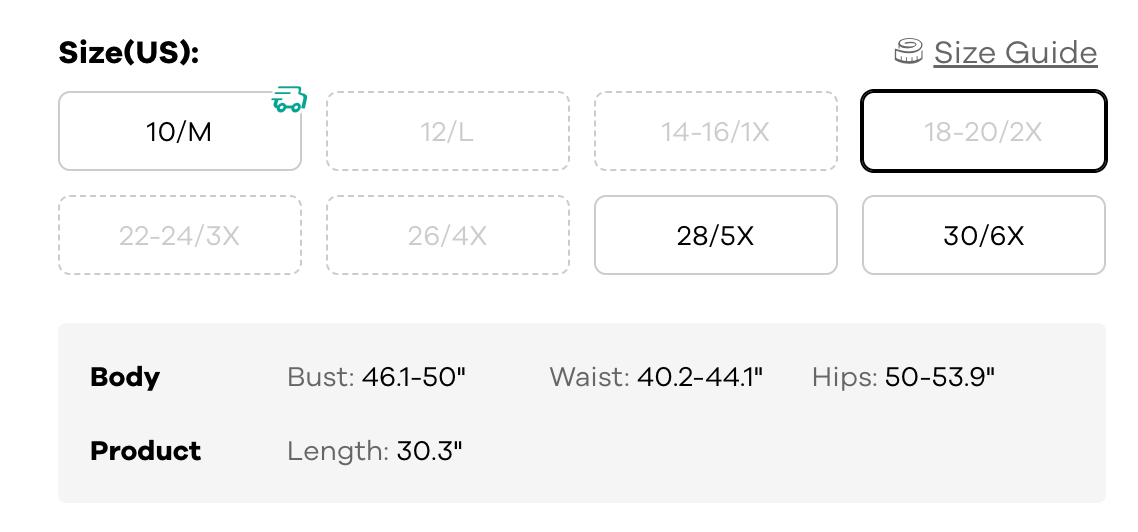Image resolution: width=1138 pixels, height=532 pixels.
Task: Click the Hips measurement 50-53.9"
Action: click(940, 377)
